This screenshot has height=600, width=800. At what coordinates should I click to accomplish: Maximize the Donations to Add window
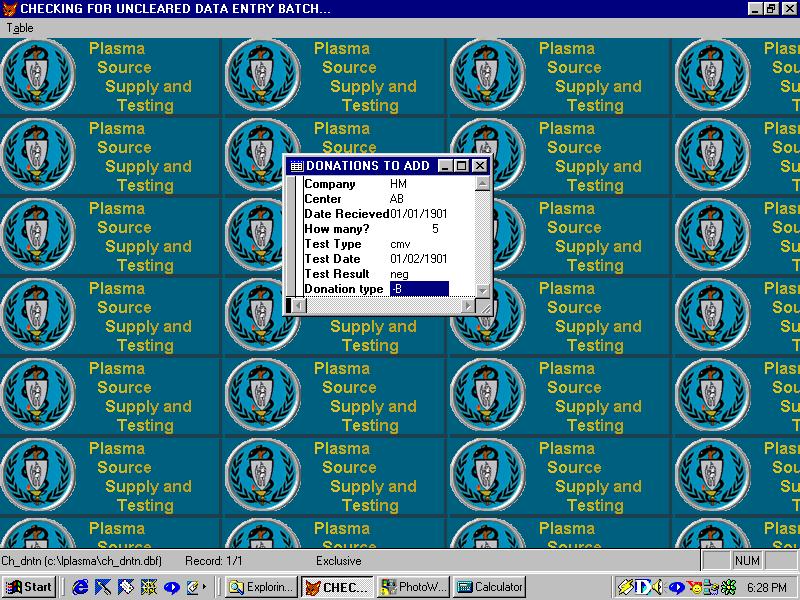[463, 166]
